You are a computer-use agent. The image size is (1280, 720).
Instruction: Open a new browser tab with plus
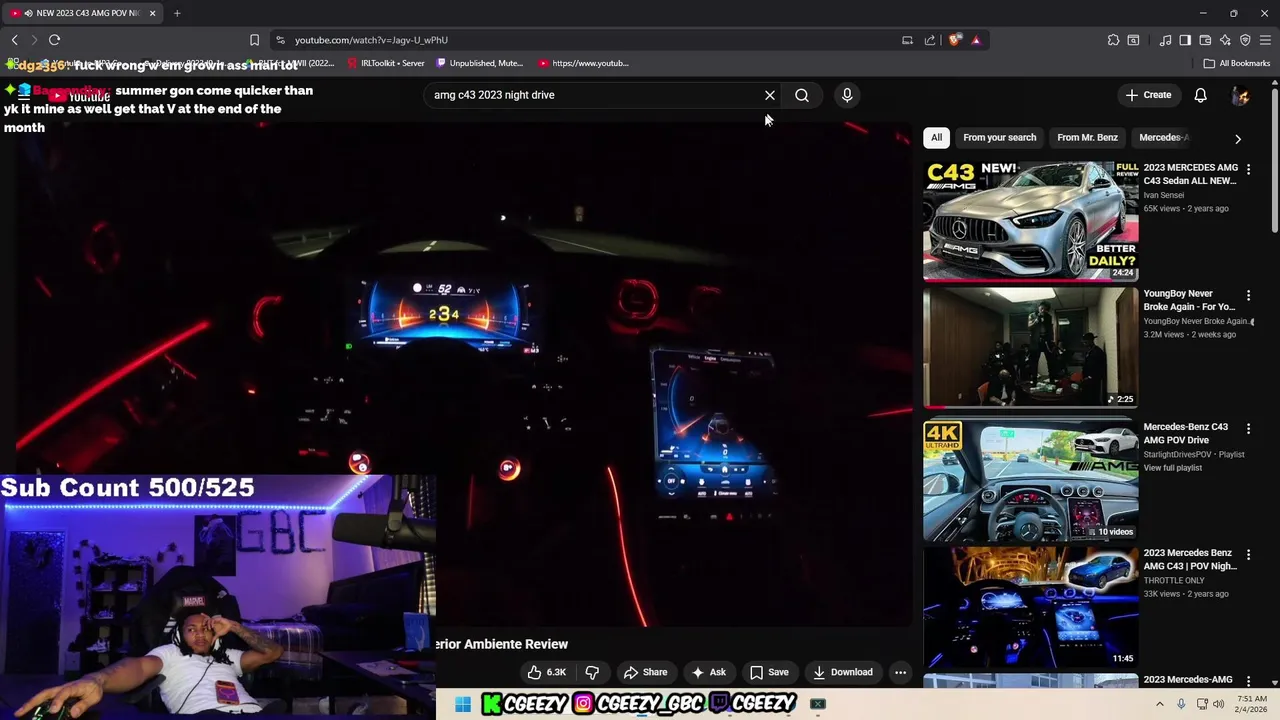[x=177, y=13]
